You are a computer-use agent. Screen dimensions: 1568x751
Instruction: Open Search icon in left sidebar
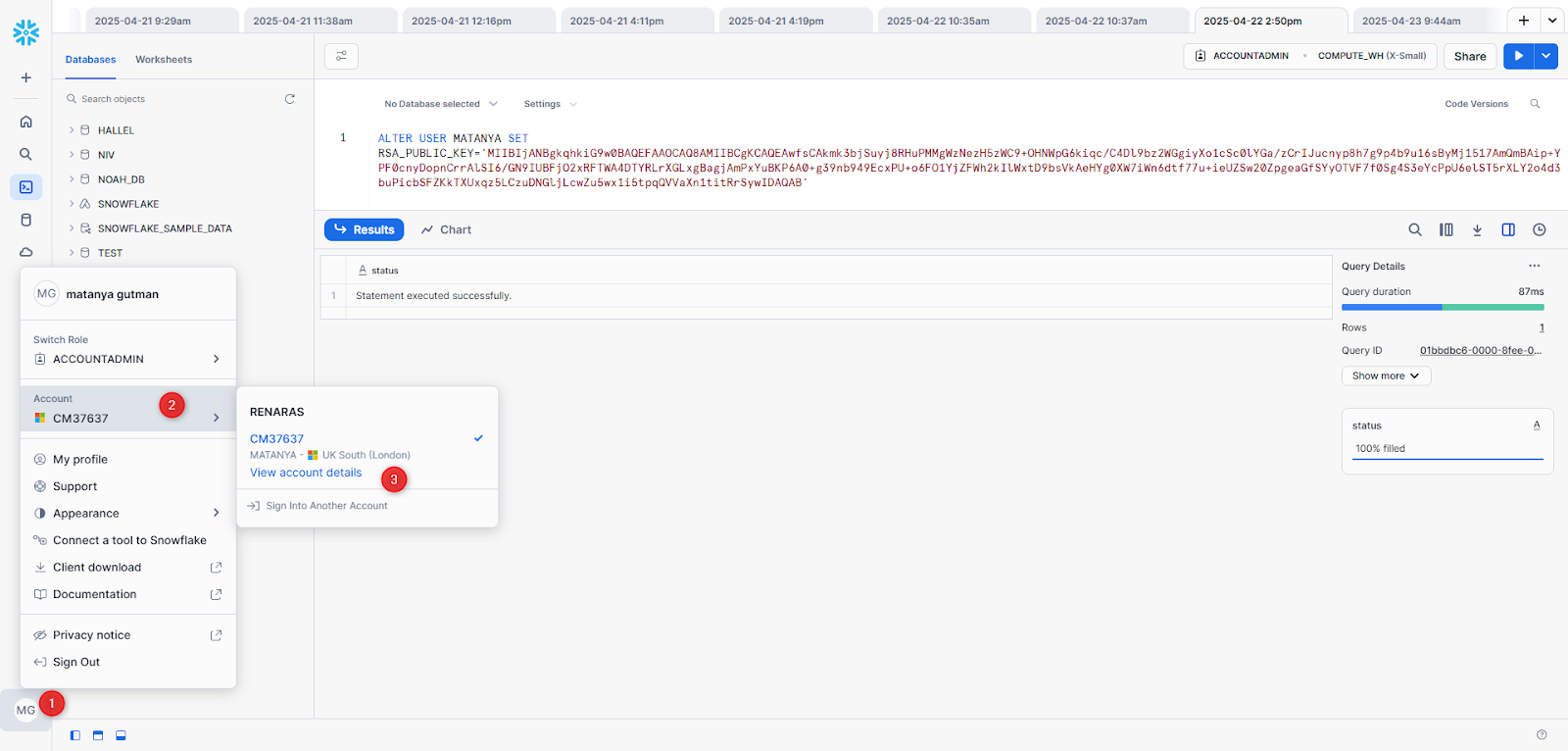point(25,154)
